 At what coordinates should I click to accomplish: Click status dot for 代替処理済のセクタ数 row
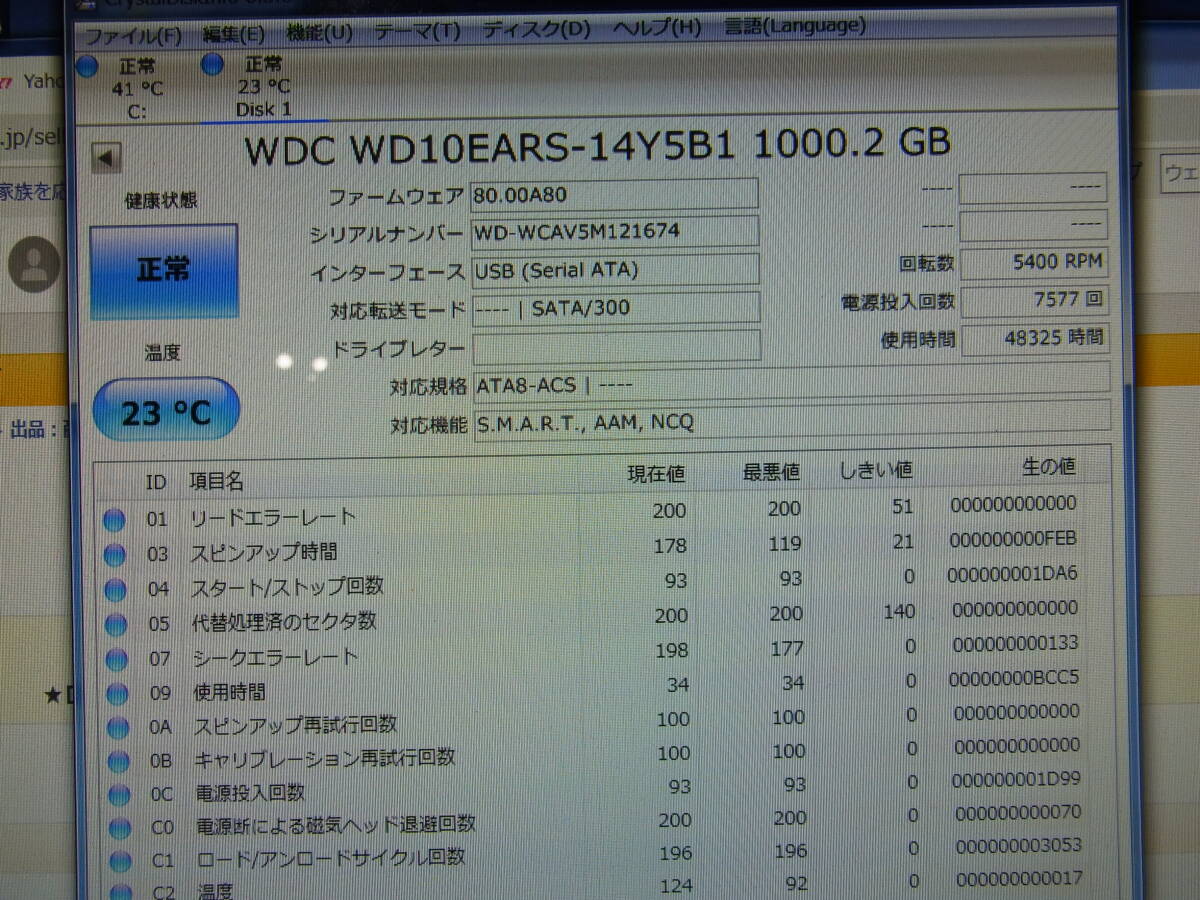click(x=116, y=624)
